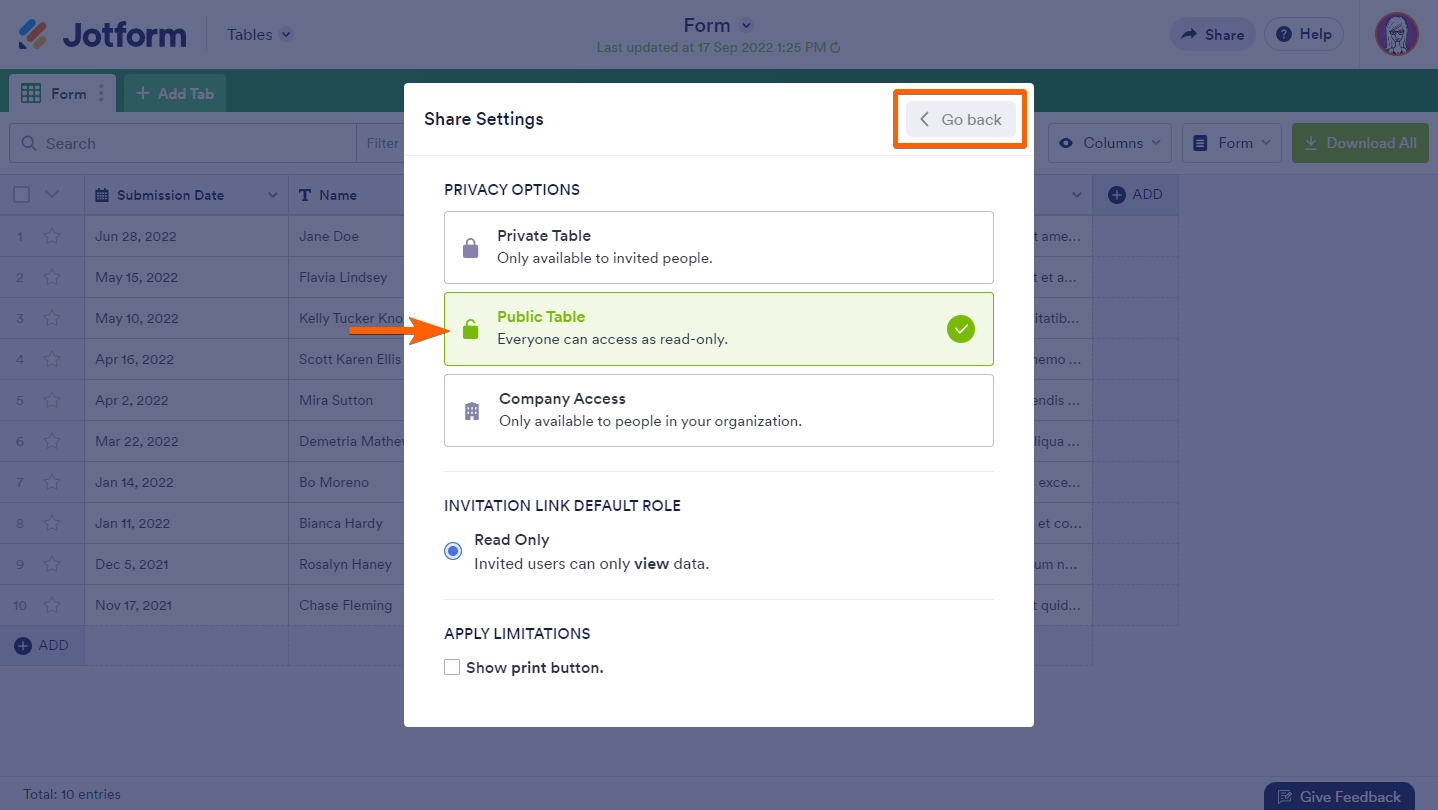Click the Total: 10 entries status text
Image resolution: width=1438 pixels, height=810 pixels.
coord(72,795)
